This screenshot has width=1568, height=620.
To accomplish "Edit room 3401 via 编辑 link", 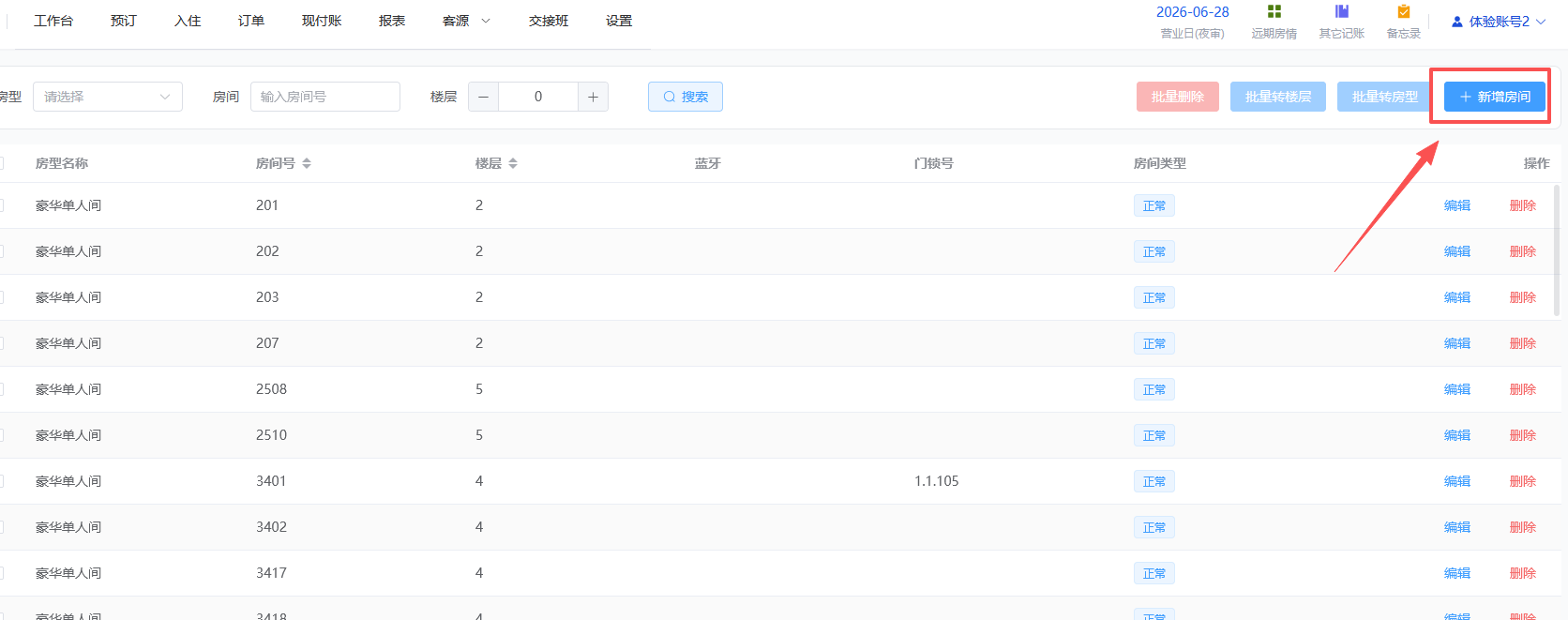I will pos(1457,481).
